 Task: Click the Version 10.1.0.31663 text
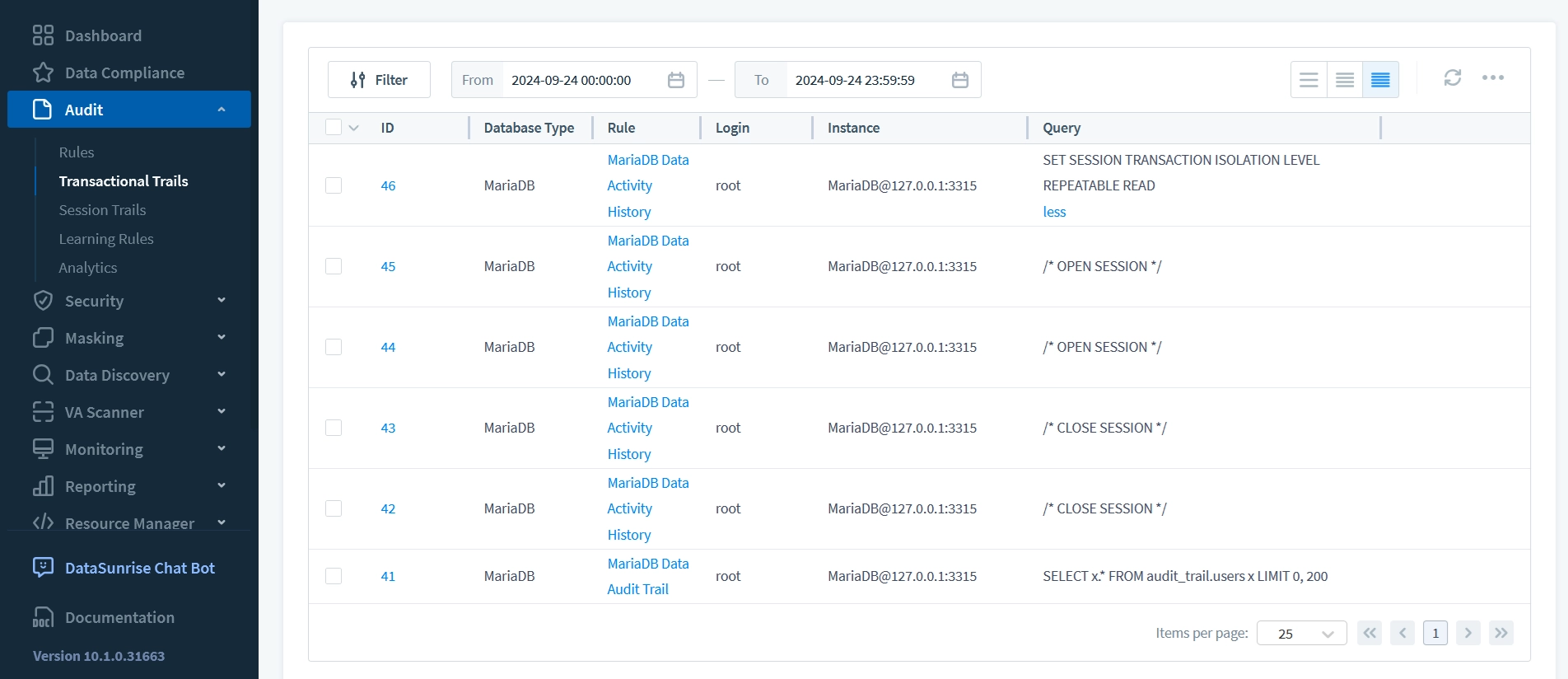tap(99, 656)
